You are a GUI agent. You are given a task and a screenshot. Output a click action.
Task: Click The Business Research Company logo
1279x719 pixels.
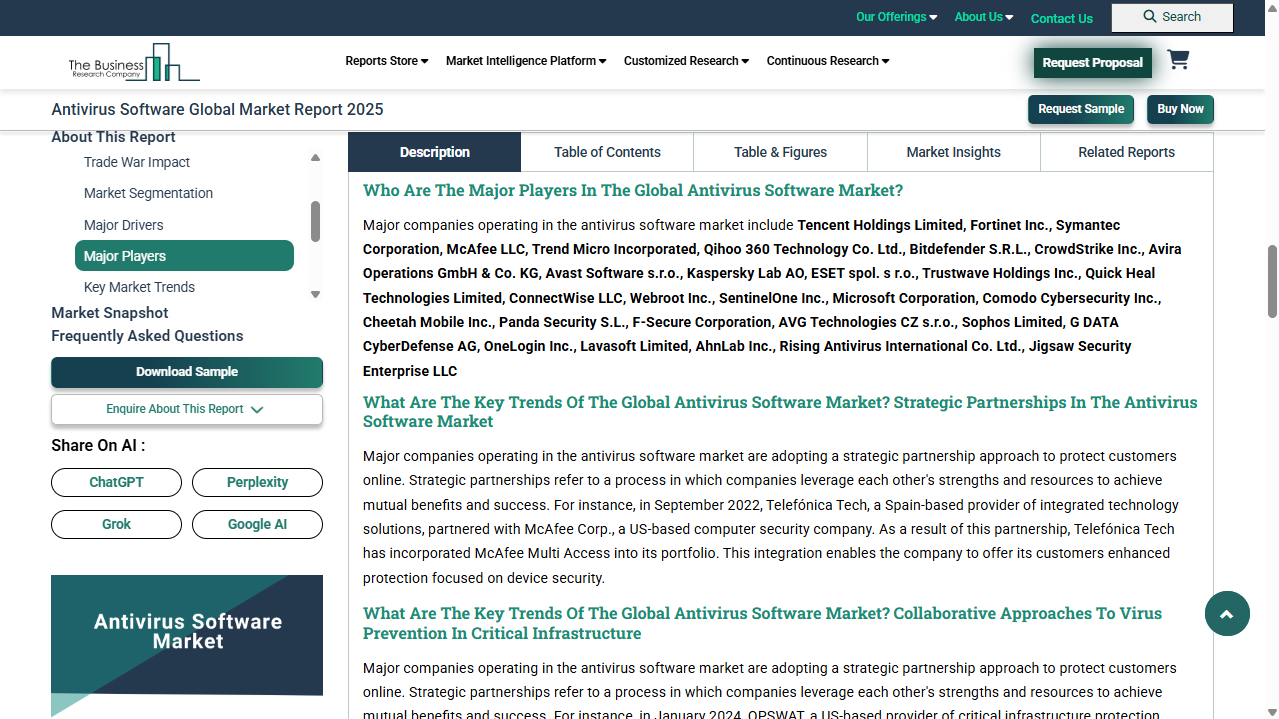[x=134, y=62]
